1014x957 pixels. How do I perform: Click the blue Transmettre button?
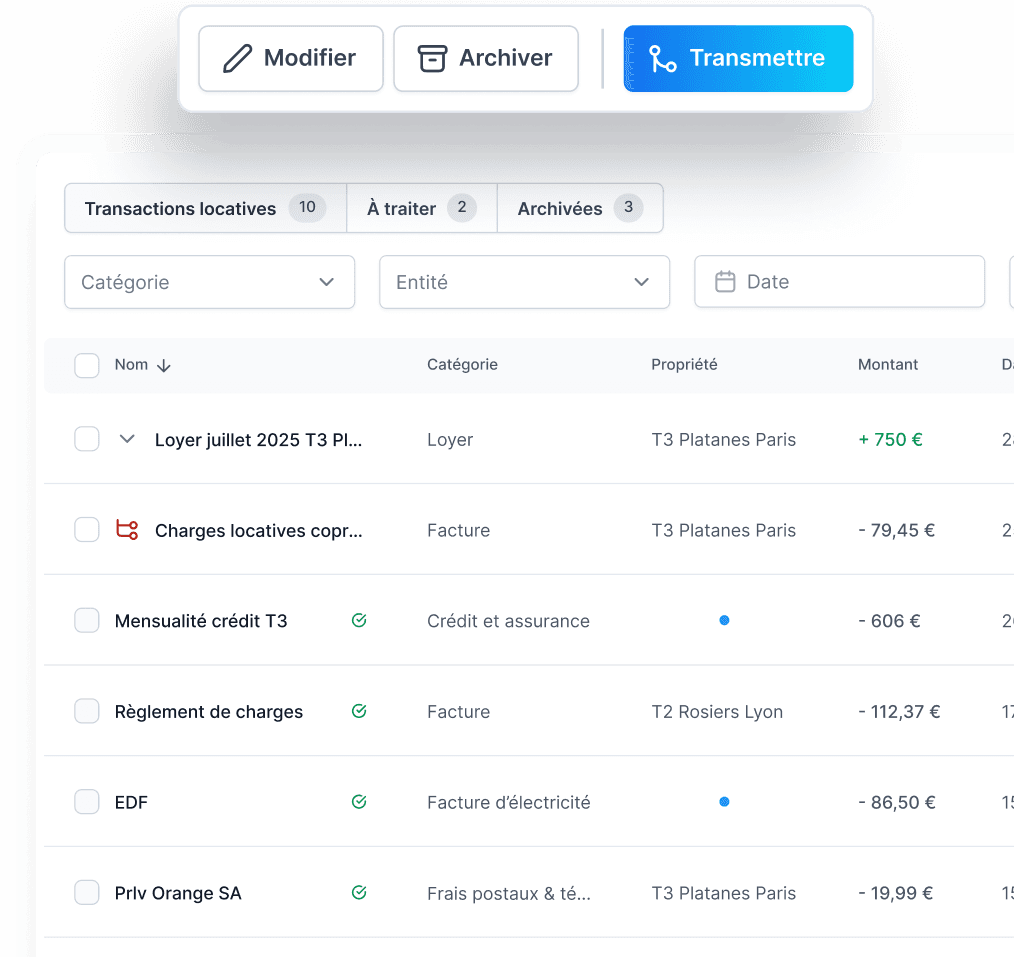click(x=739, y=58)
